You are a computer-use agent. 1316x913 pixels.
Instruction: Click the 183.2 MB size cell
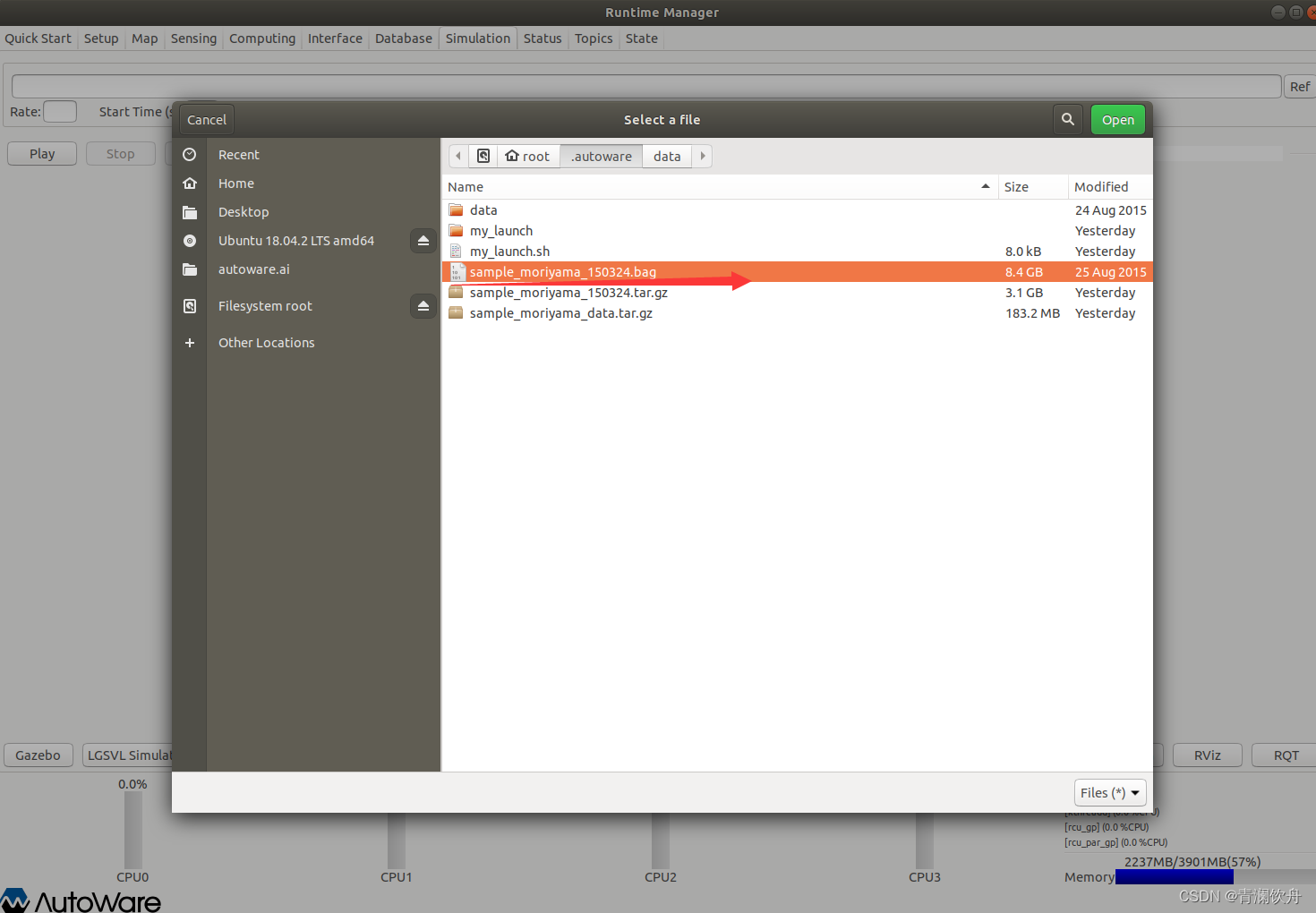[1032, 313]
